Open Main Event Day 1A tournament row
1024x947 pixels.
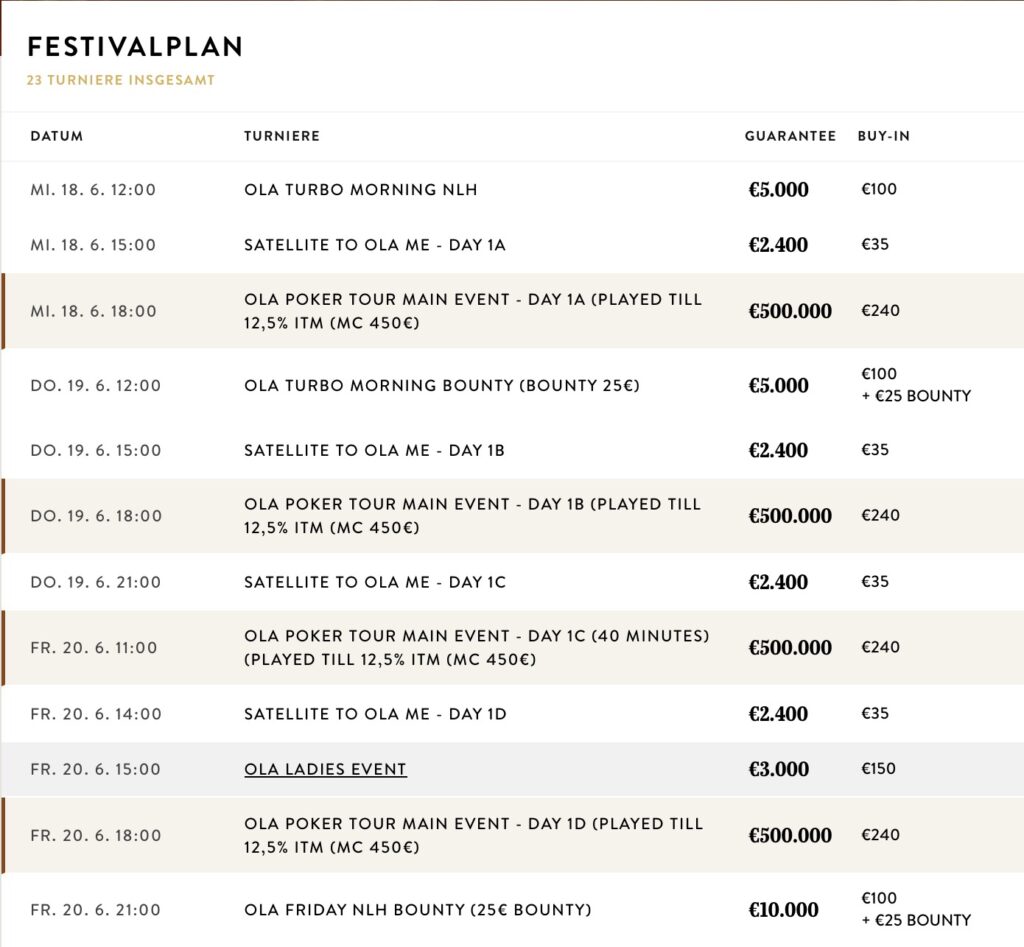[472, 311]
